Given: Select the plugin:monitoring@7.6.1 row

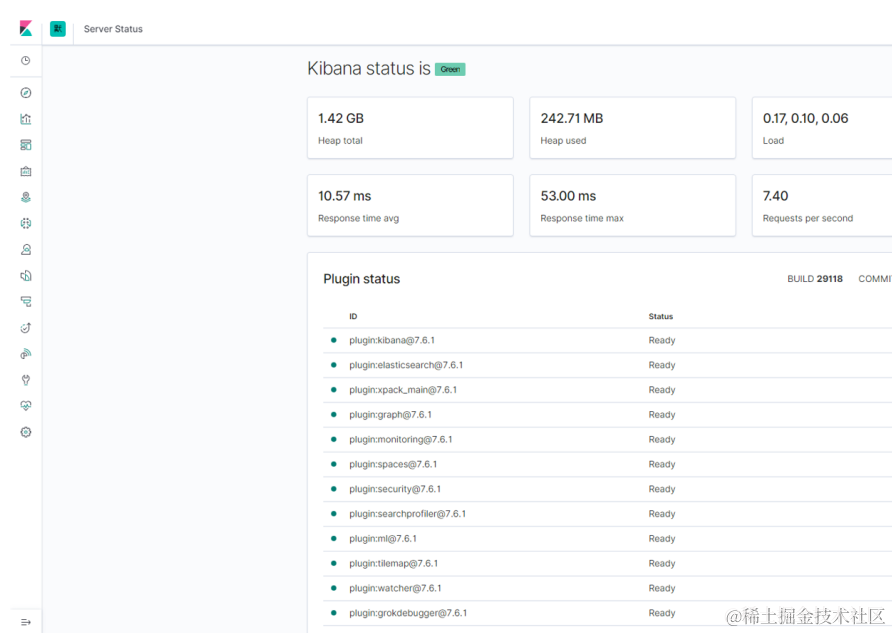Looking at the screenshot, I should pos(608,440).
